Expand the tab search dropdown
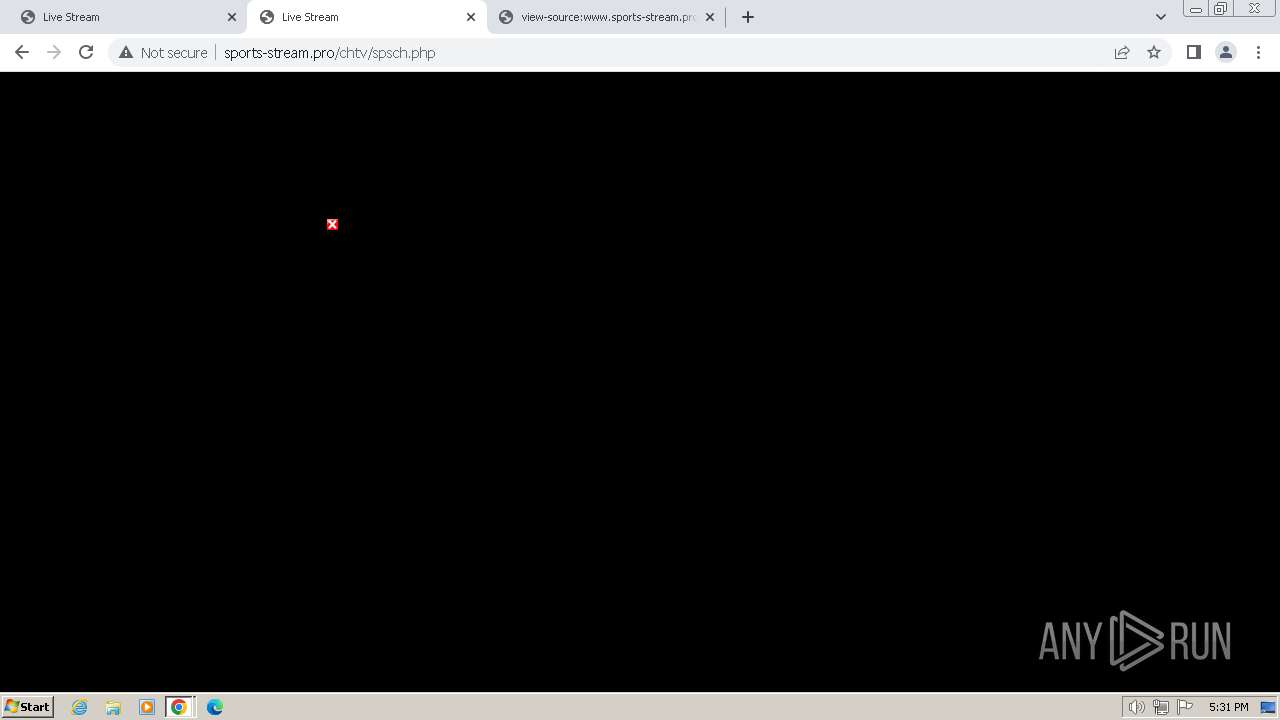The height and width of the screenshot is (720, 1280). click(x=1161, y=17)
